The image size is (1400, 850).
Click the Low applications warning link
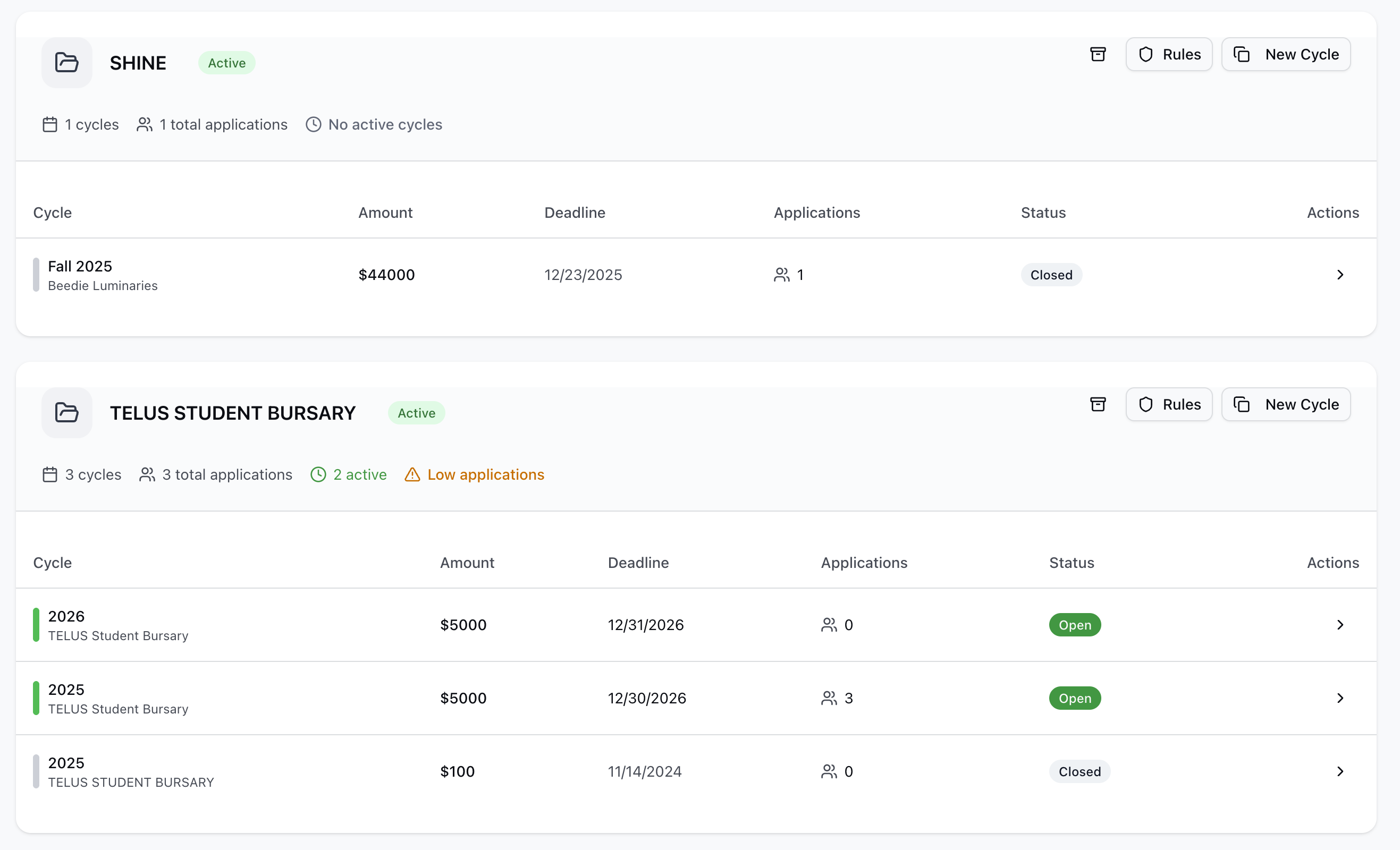click(x=485, y=475)
